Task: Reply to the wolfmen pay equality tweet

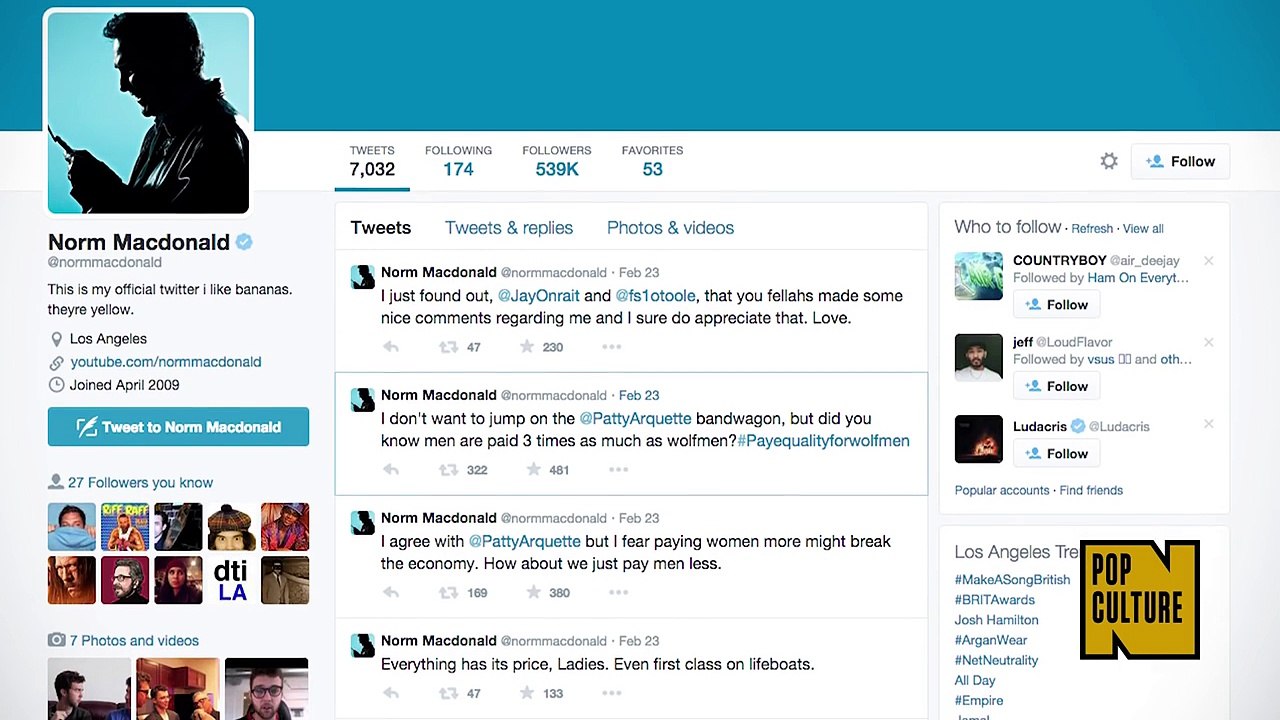Action: click(x=391, y=469)
